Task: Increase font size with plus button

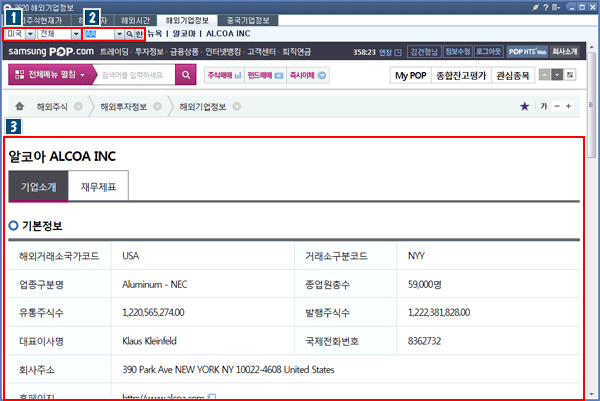Action: click(569, 106)
